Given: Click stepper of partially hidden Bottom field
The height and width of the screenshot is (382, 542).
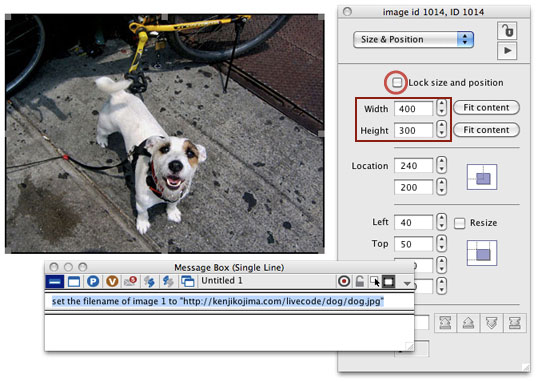Looking at the screenshot, I should [x=441, y=286].
